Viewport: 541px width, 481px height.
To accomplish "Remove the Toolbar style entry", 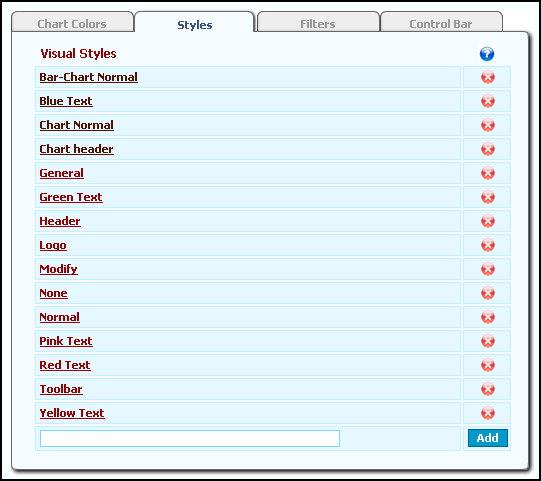I will tap(488, 389).
